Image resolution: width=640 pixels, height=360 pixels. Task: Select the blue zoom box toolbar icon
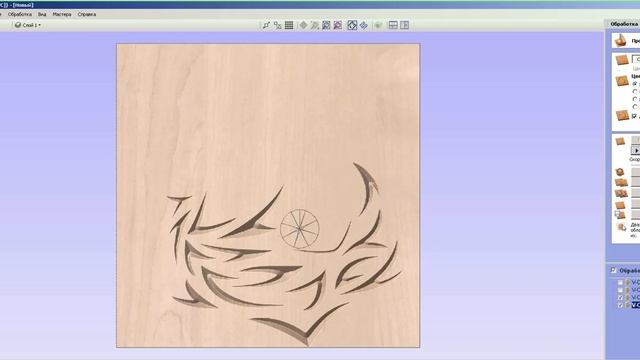click(x=326, y=25)
